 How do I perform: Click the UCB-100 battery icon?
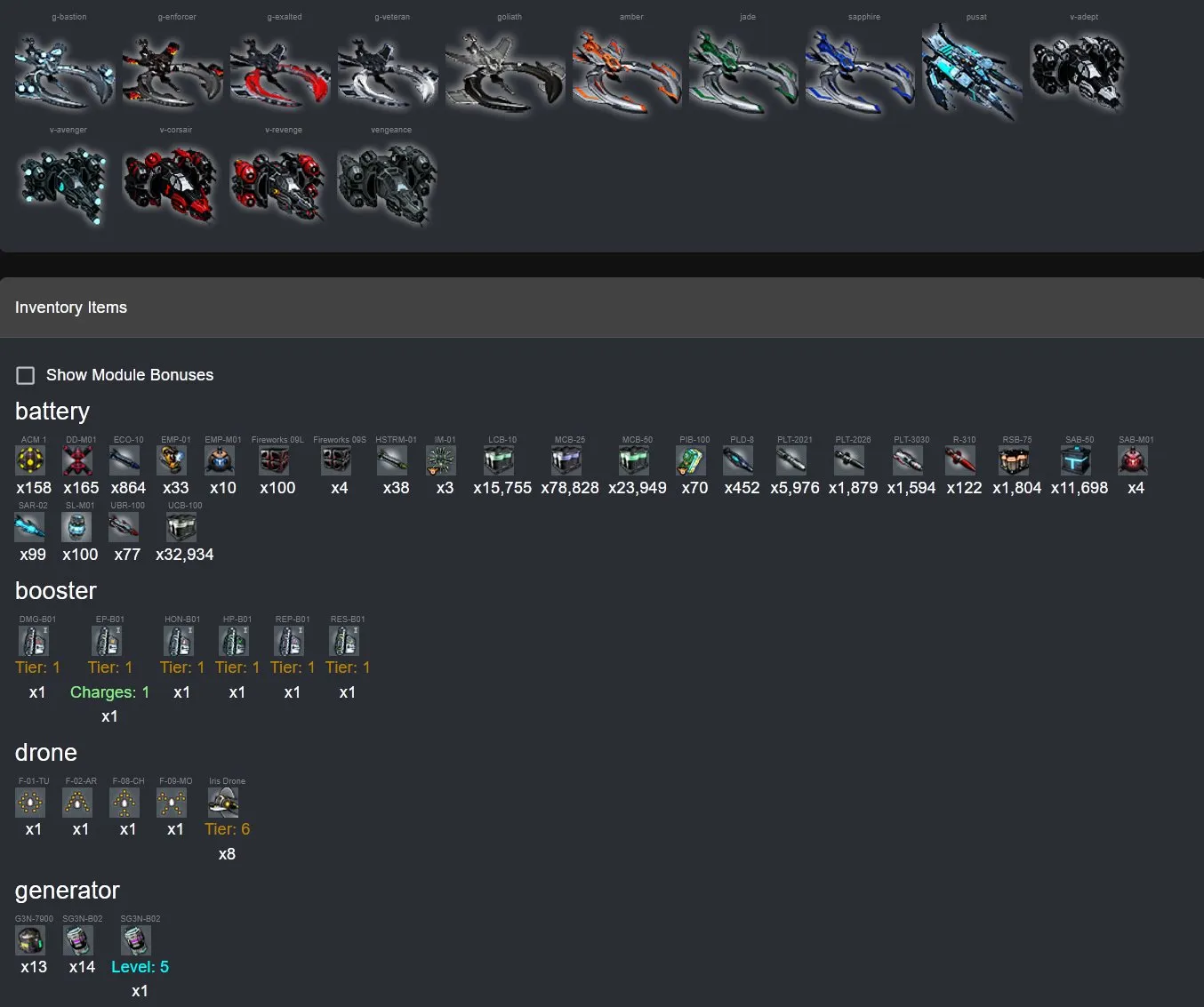[181, 527]
